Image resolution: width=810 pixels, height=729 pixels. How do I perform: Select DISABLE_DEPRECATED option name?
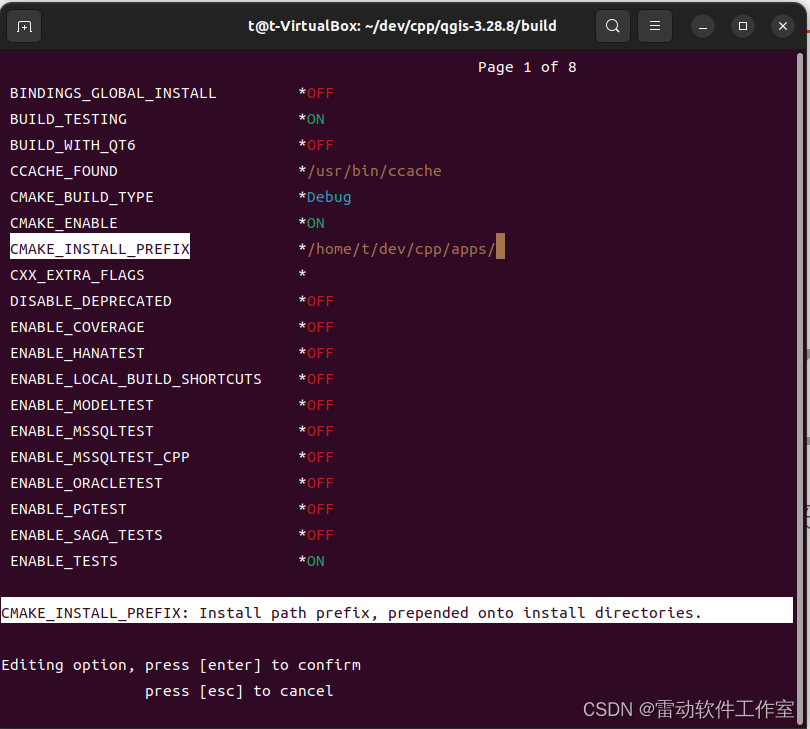coord(91,301)
